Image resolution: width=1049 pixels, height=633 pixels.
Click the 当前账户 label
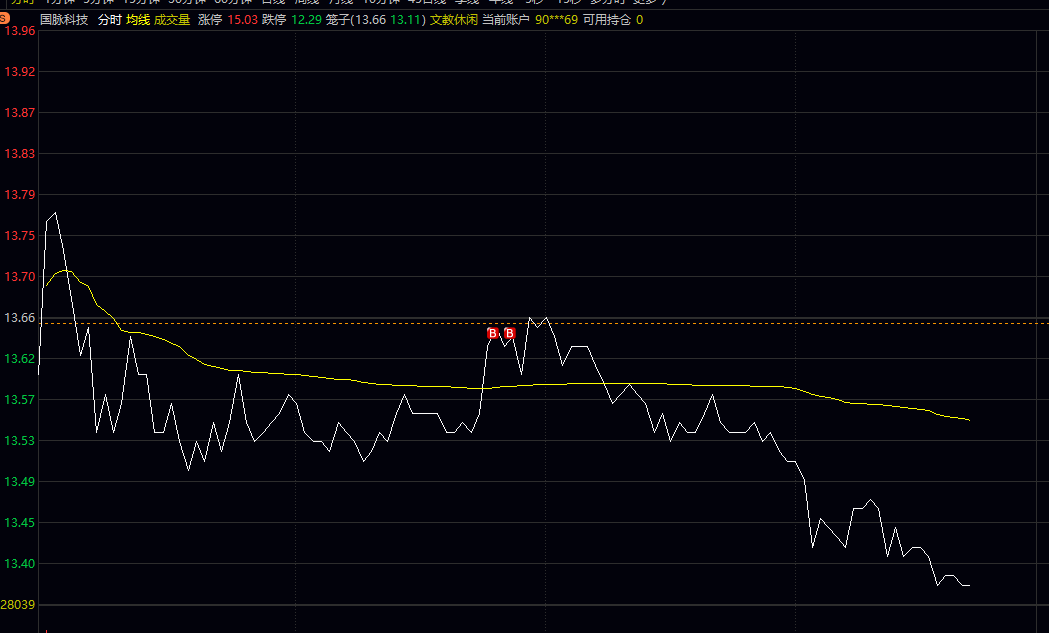point(506,19)
